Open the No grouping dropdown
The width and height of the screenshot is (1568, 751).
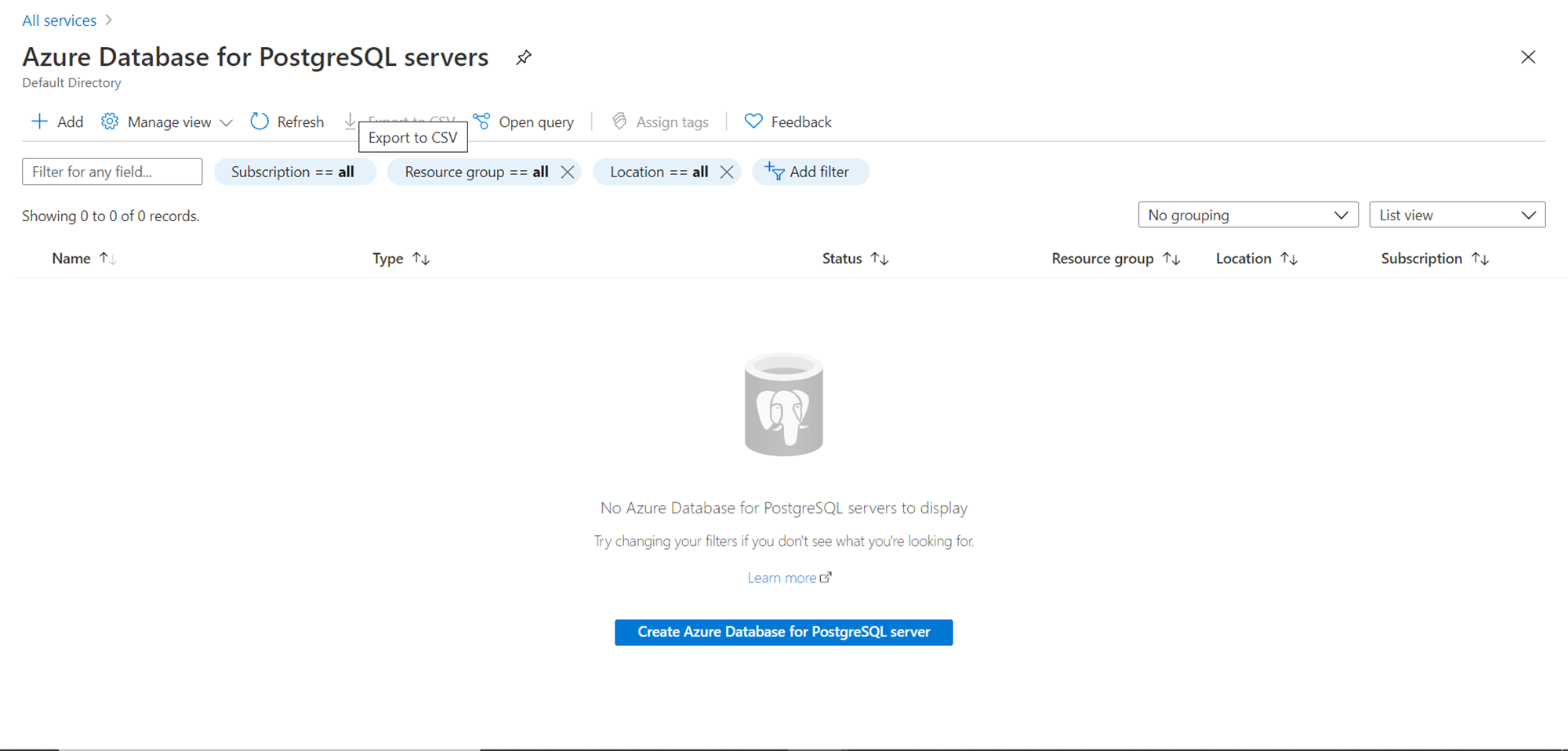[1248, 215]
